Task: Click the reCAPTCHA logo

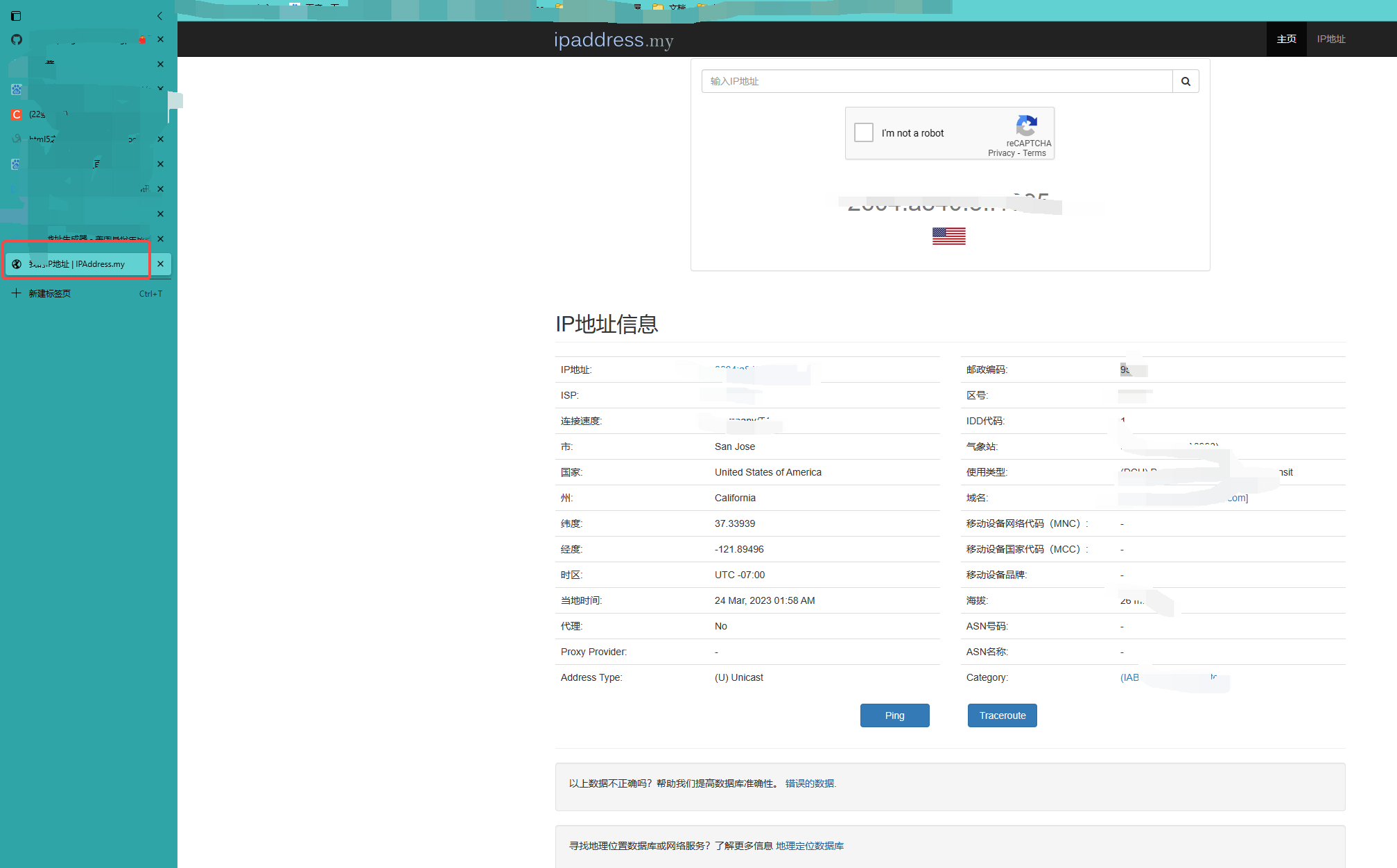Action: [x=1026, y=125]
